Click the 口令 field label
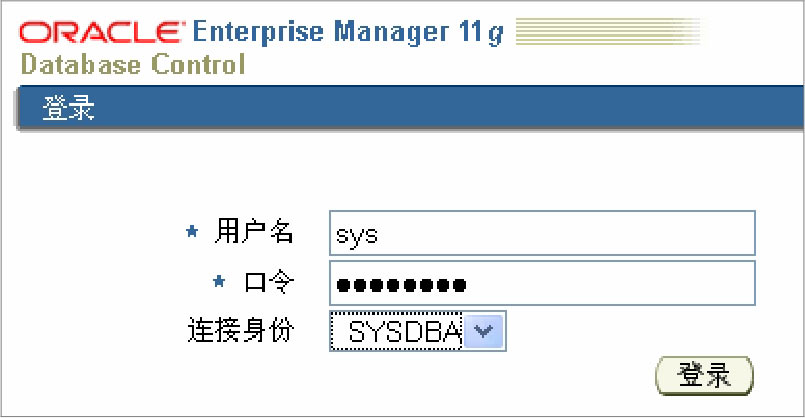 (268, 283)
